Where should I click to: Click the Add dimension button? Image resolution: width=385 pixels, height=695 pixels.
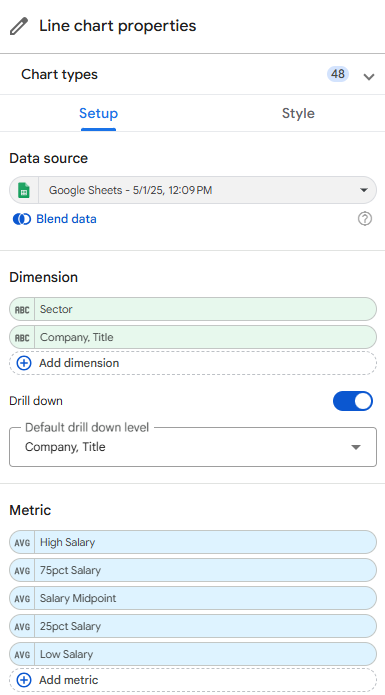(193, 363)
